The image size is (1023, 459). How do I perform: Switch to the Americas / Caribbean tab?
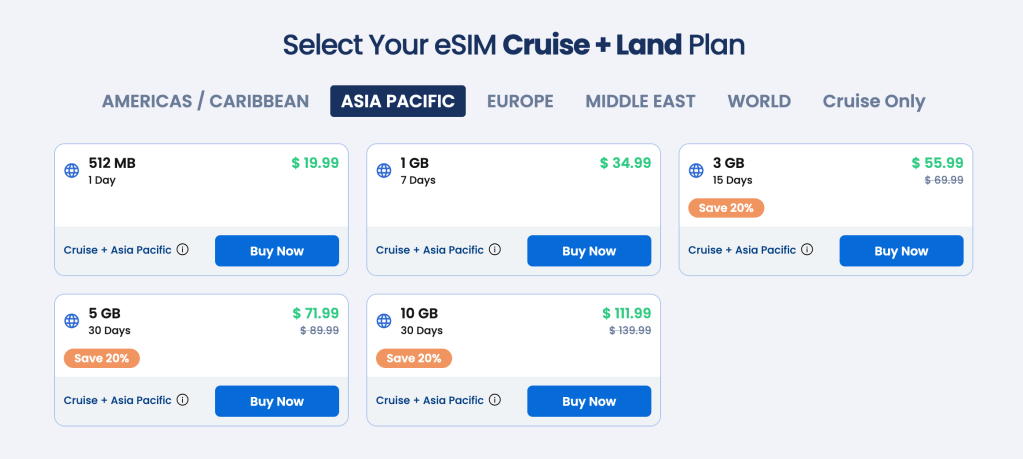click(205, 101)
